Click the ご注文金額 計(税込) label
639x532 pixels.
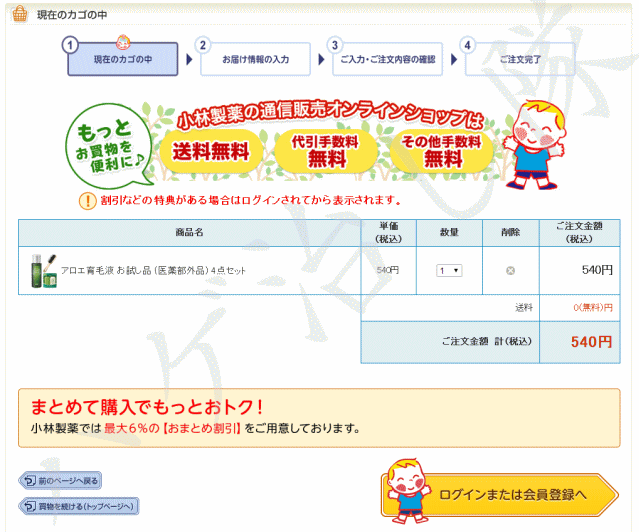[x=487, y=341]
